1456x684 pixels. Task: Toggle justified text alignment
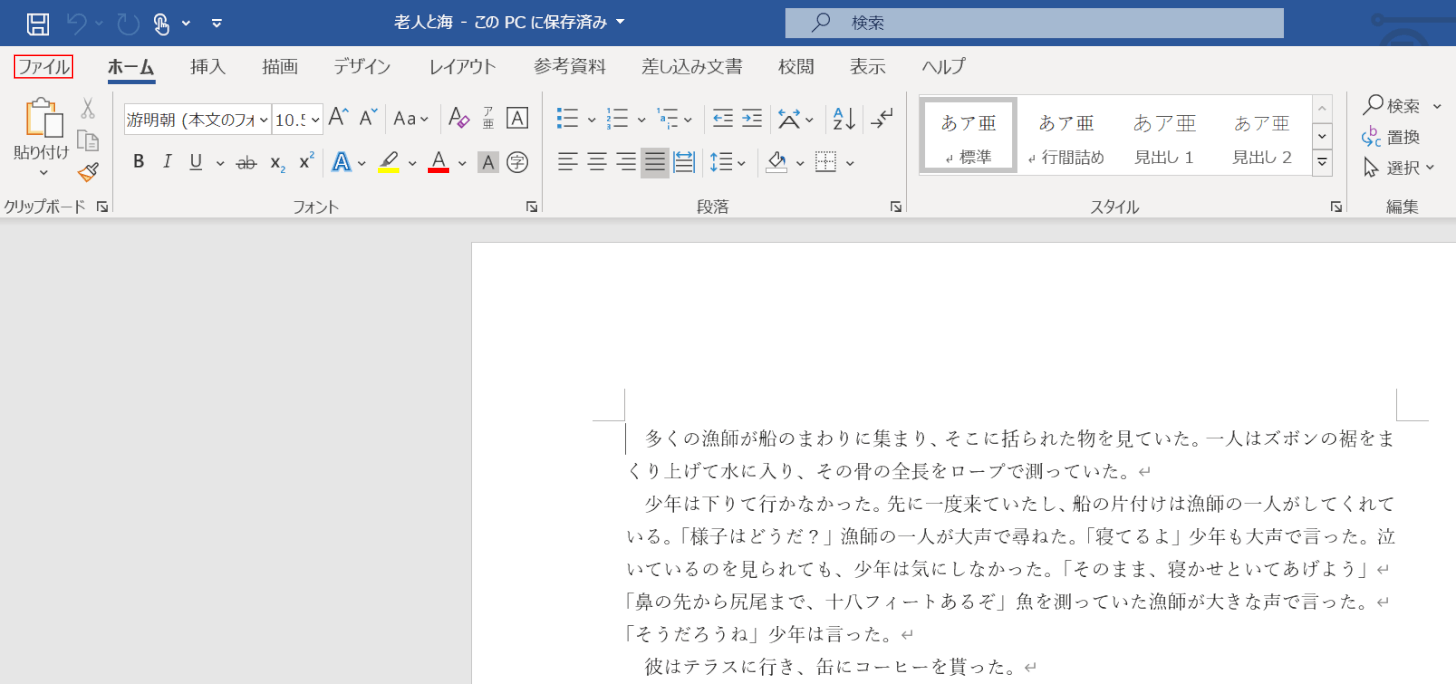tap(655, 162)
